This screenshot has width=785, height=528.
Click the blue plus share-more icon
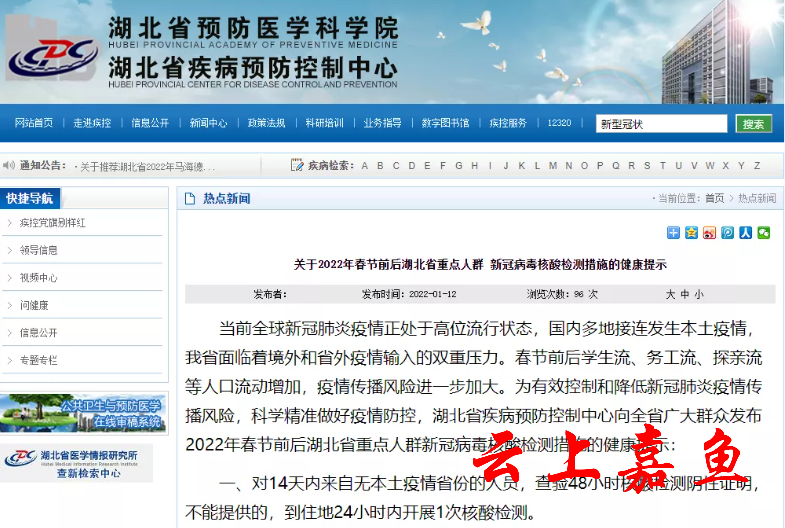(673, 232)
